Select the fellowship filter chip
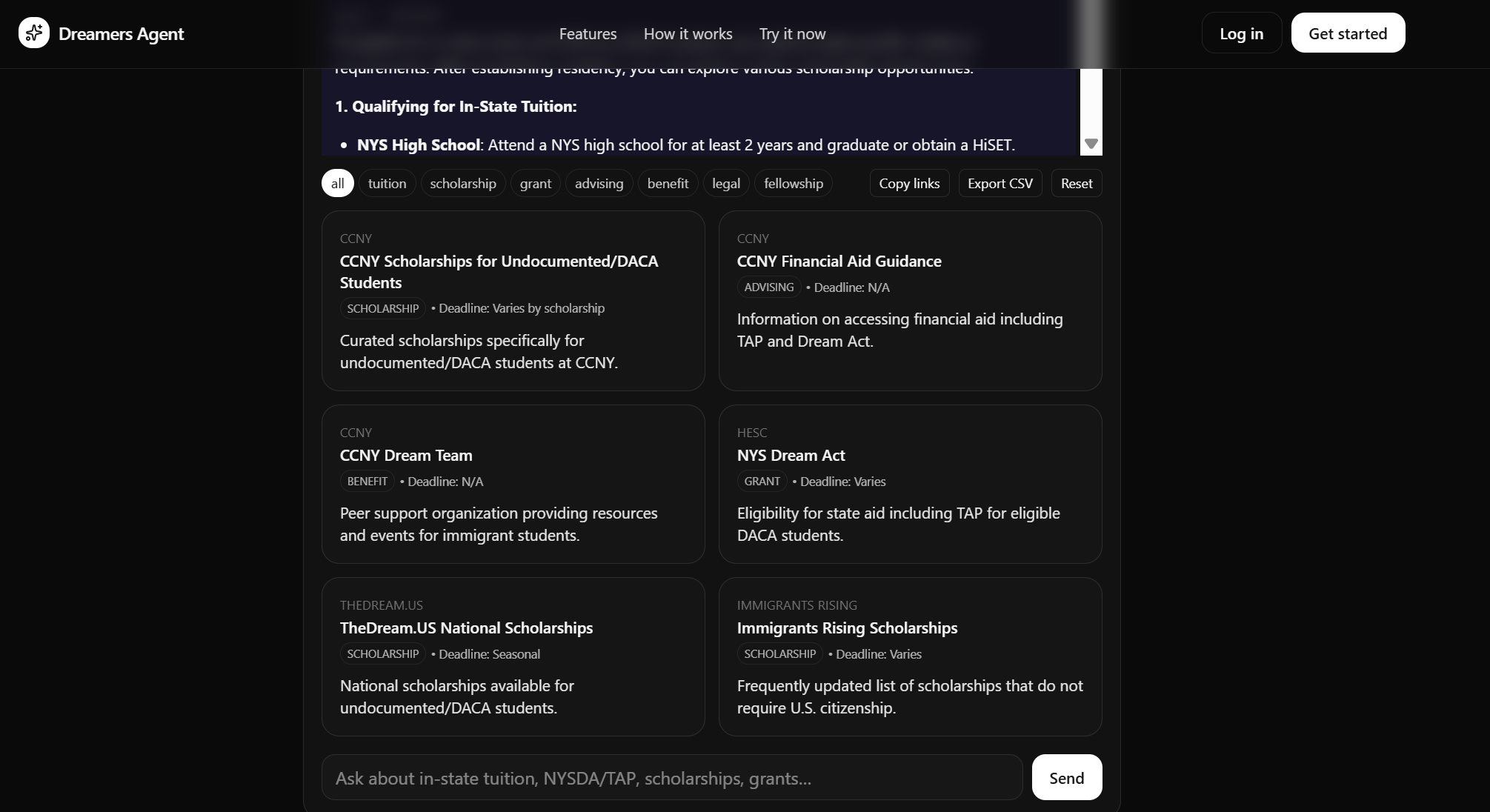 (x=793, y=184)
